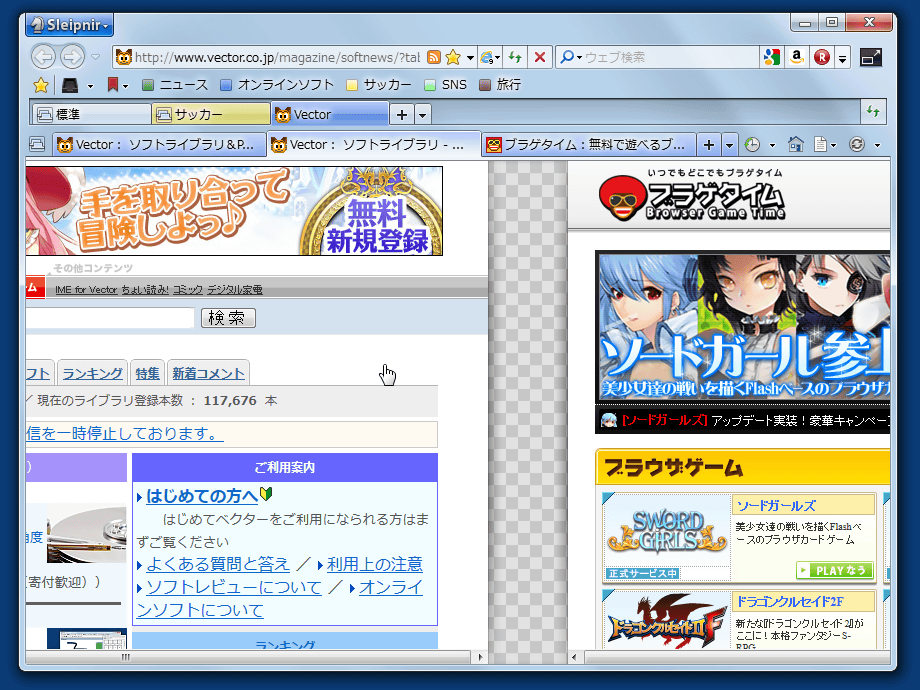The image size is (920, 690).
Task: Add a new tab group with plus button
Action: coord(402,114)
